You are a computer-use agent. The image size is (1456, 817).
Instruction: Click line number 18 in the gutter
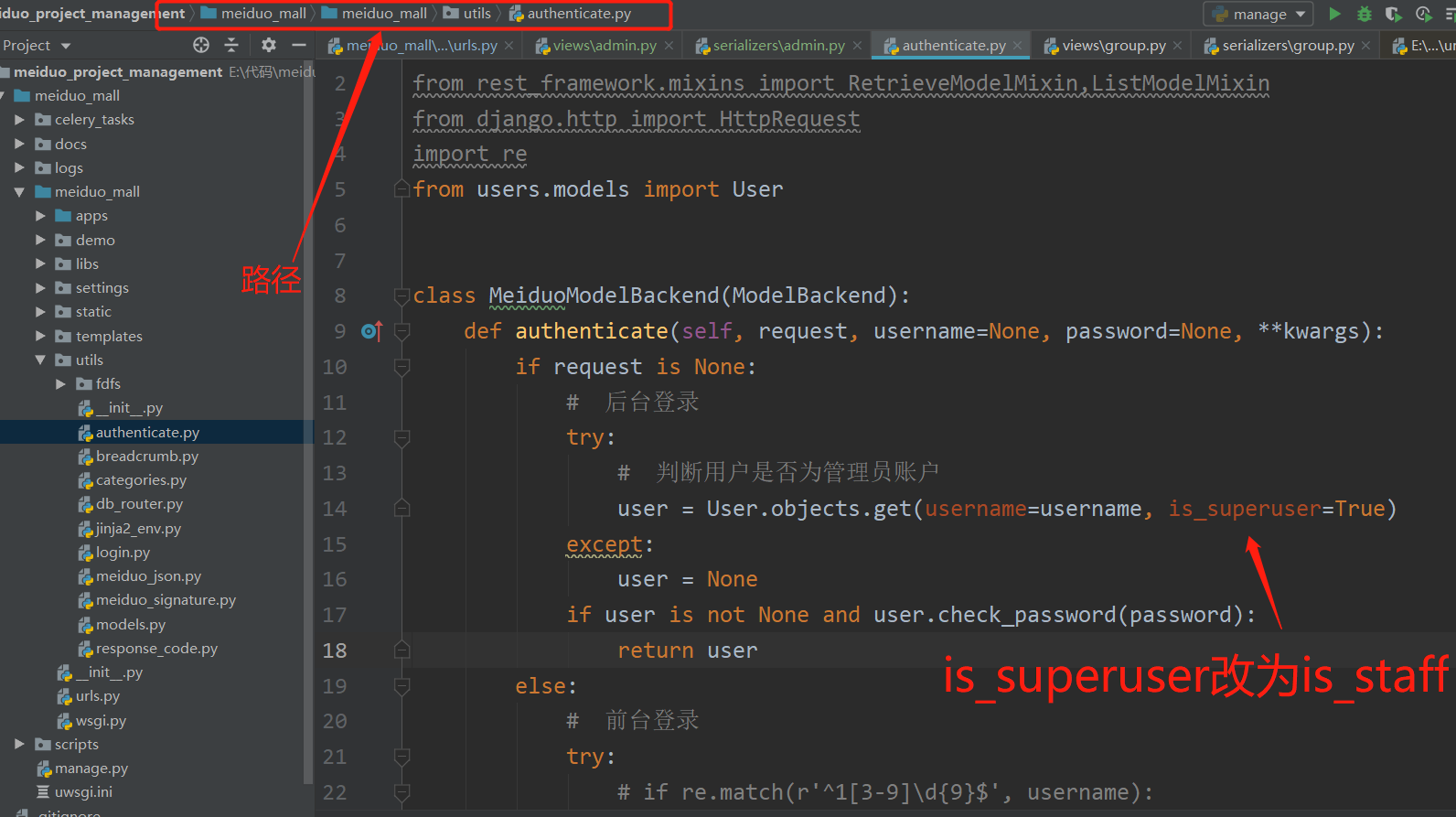point(335,650)
